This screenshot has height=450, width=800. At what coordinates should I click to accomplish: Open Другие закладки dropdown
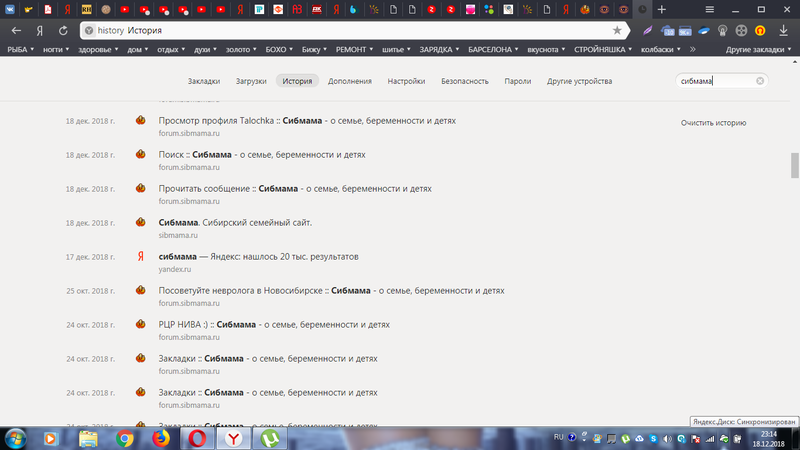[x=758, y=49]
